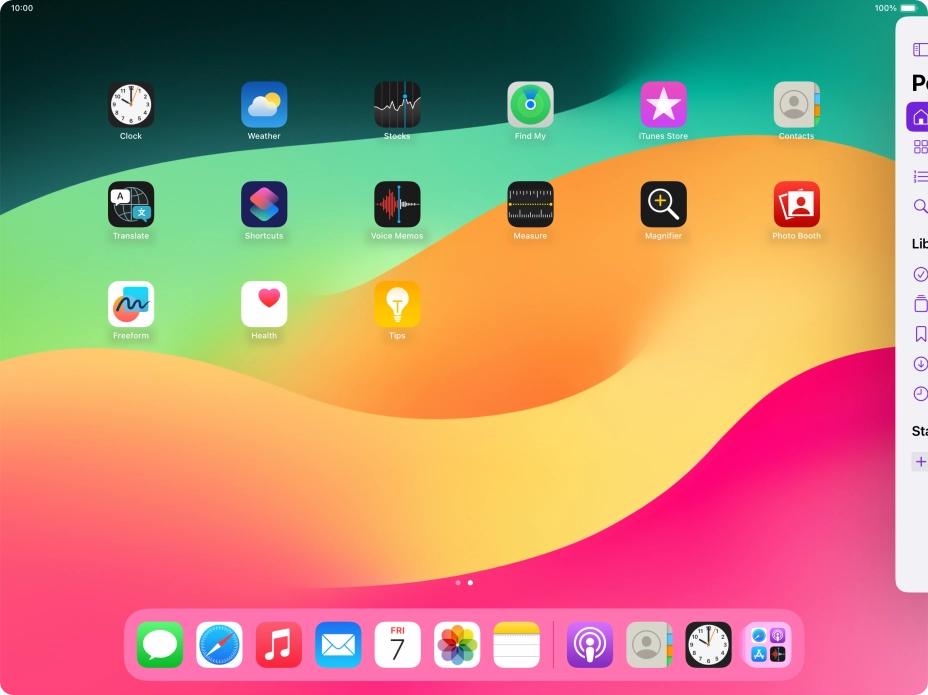Open the App Library folder in dock
Image resolution: width=928 pixels, height=695 pixels.
pyautogui.click(x=767, y=645)
